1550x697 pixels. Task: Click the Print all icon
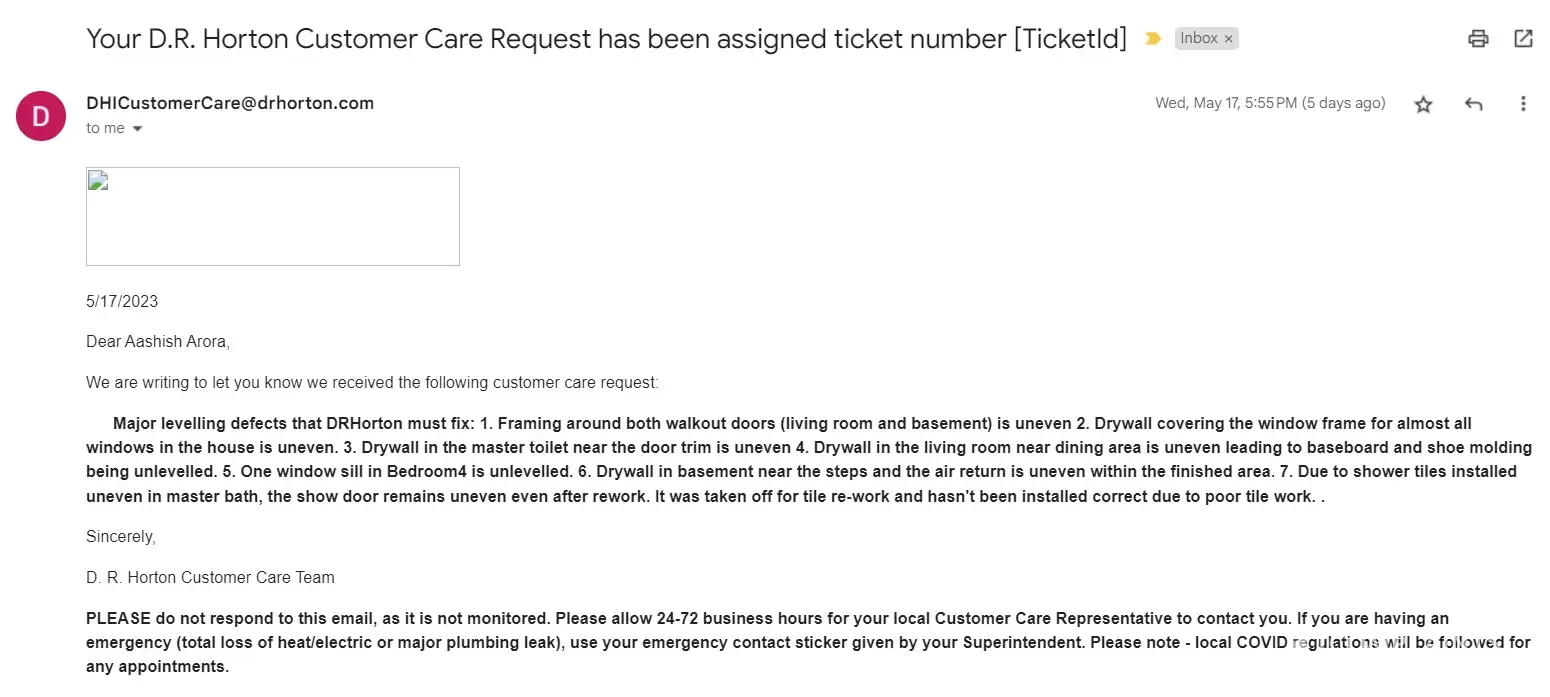1478,39
